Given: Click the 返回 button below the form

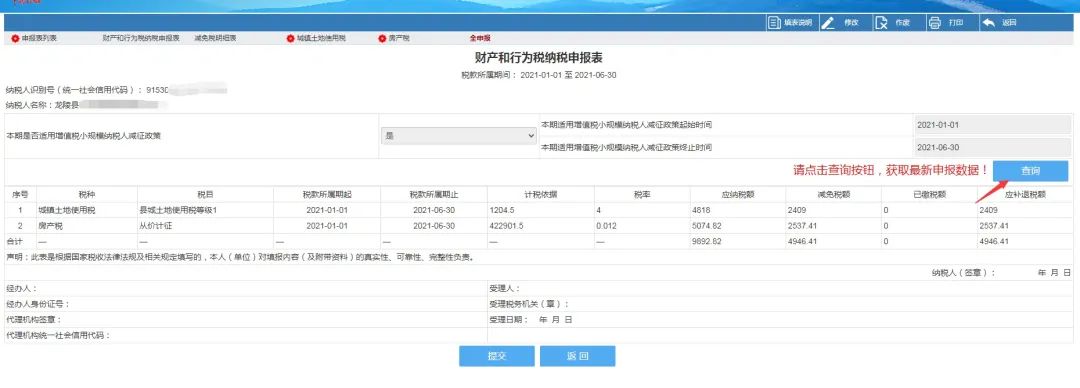Looking at the screenshot, I should 577,356.
